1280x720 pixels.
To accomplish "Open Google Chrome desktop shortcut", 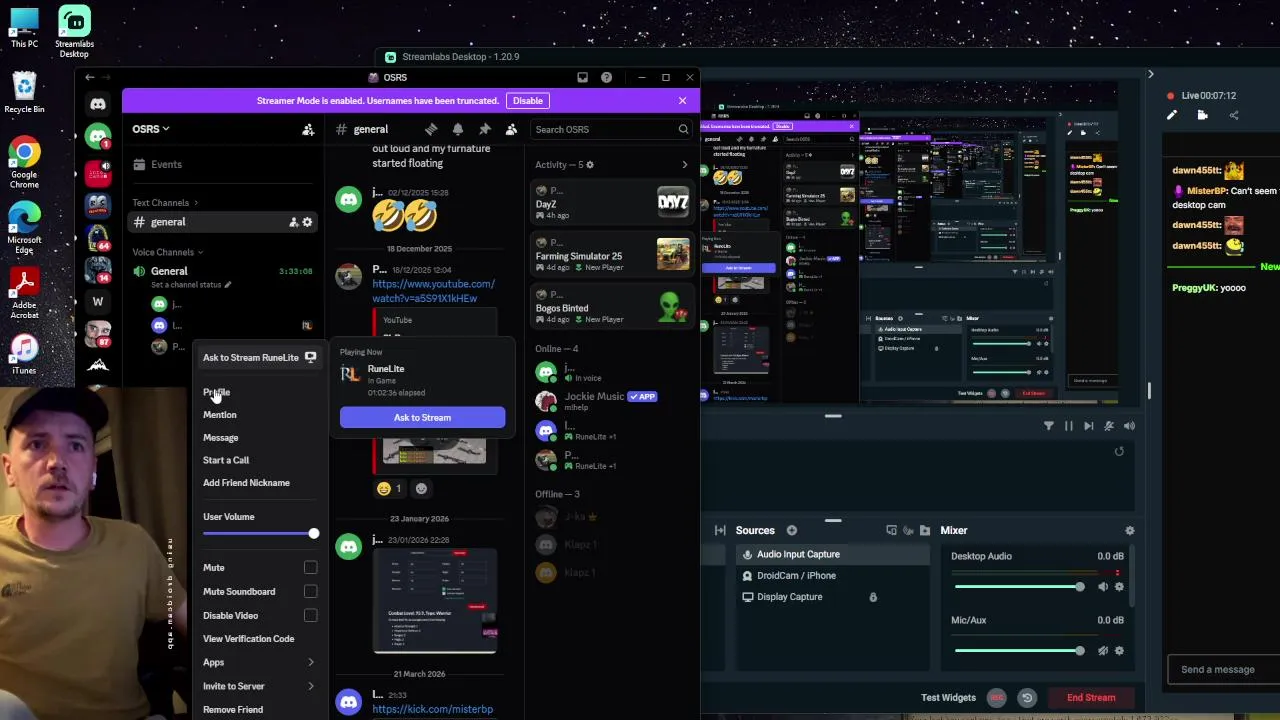I will click(x=24, y=163).
